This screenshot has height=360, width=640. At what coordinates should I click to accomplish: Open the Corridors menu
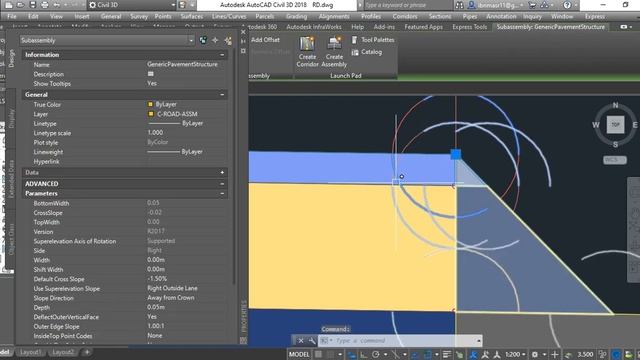point(405,17)
